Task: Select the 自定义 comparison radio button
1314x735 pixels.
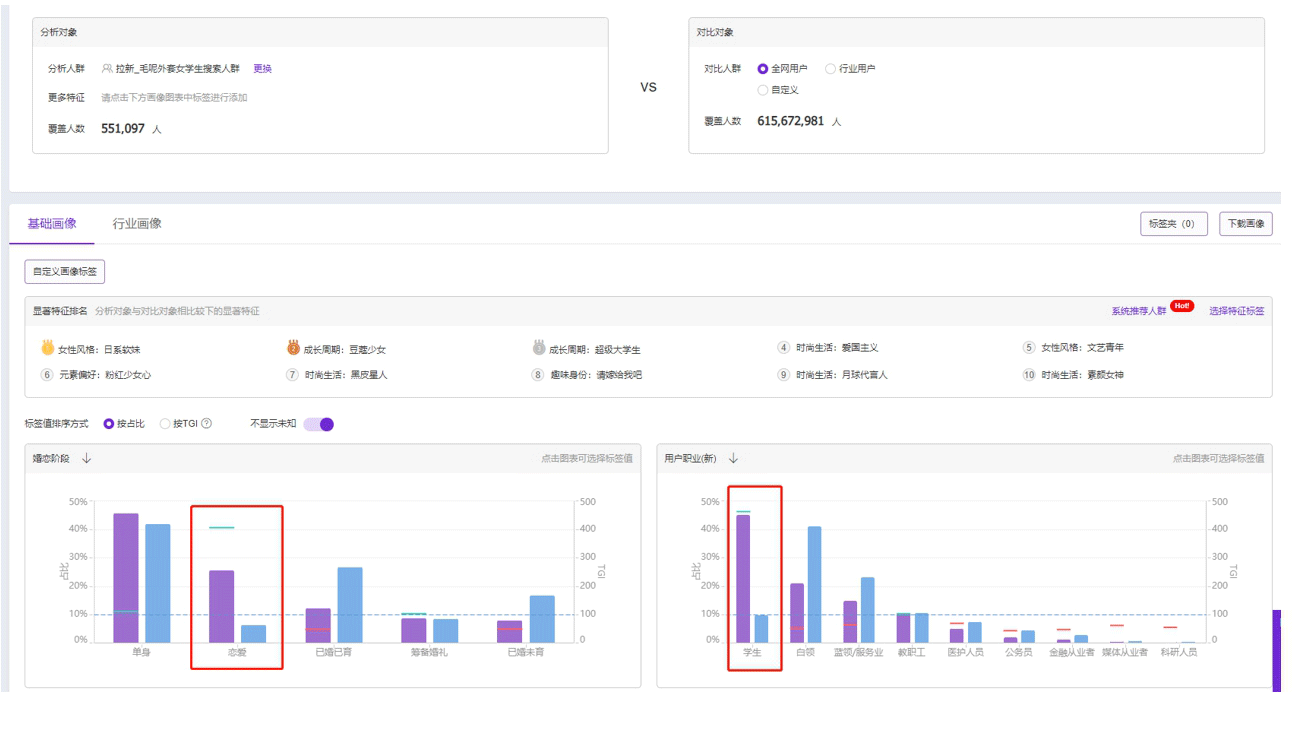Action: pos(763,90)
